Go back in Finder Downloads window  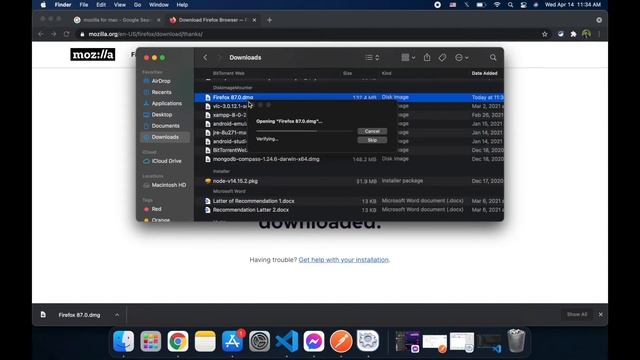[x=205, y=58]
